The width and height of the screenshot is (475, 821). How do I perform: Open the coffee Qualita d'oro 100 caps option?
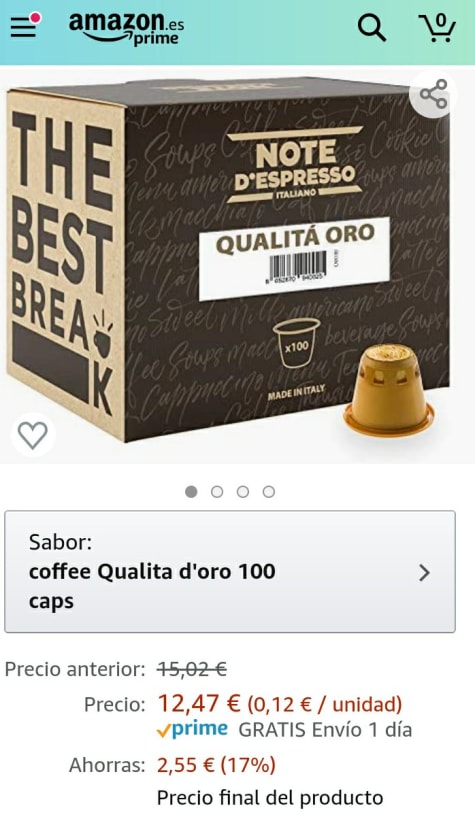click(152, 586)
